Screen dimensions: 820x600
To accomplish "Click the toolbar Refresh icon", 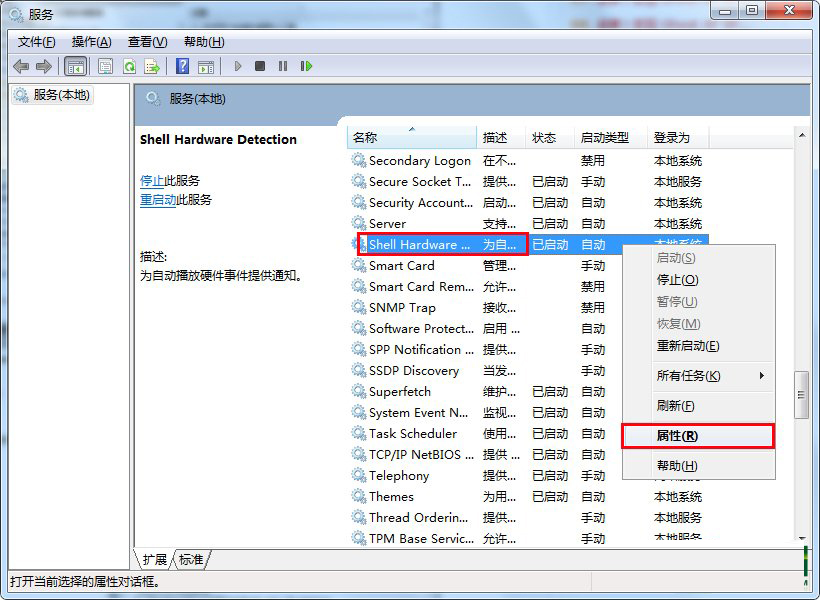I will 129,66.
